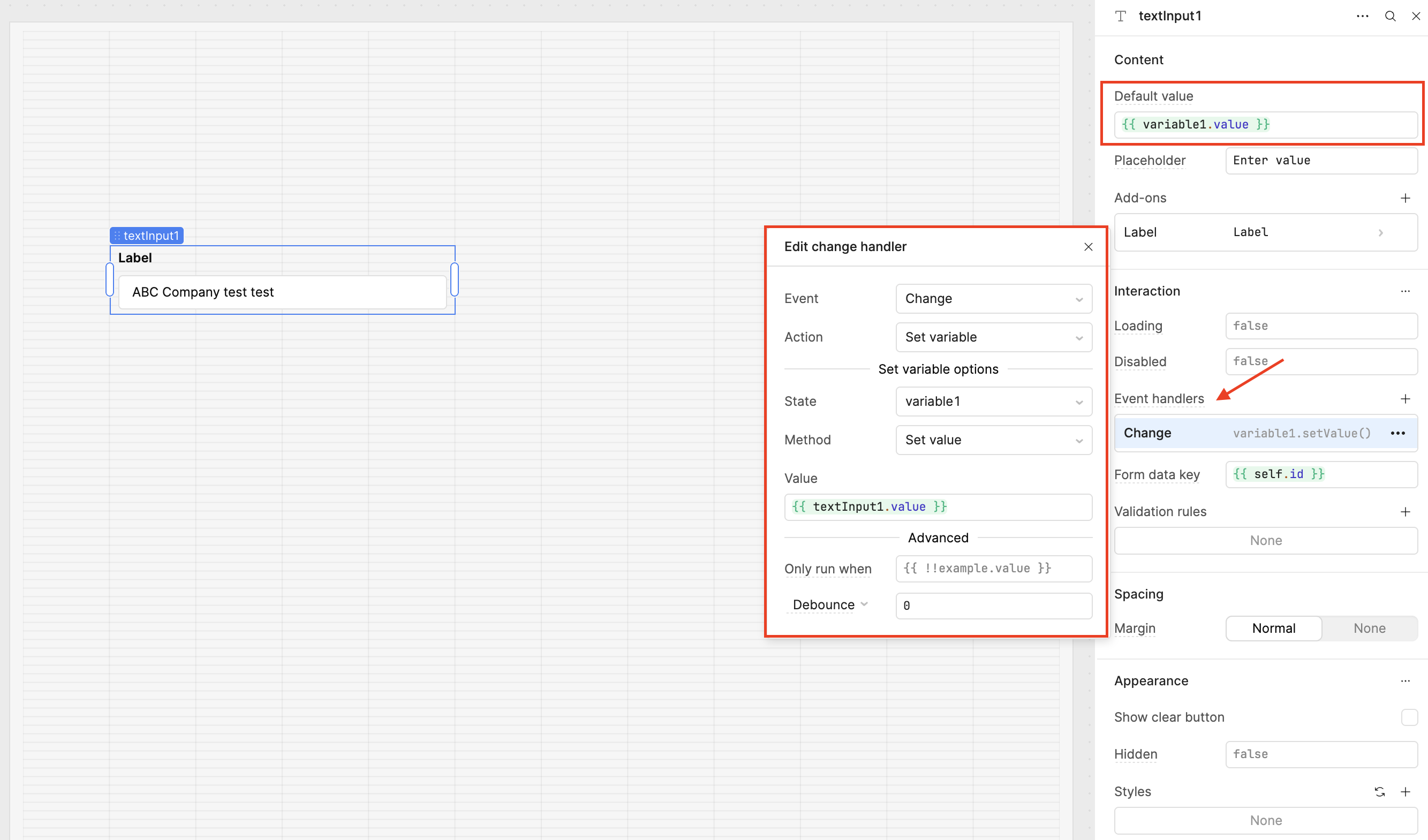Screen dimensions: 1428x840
Task: Open the Label add-on row
Action: click(x=1265, y=232)
